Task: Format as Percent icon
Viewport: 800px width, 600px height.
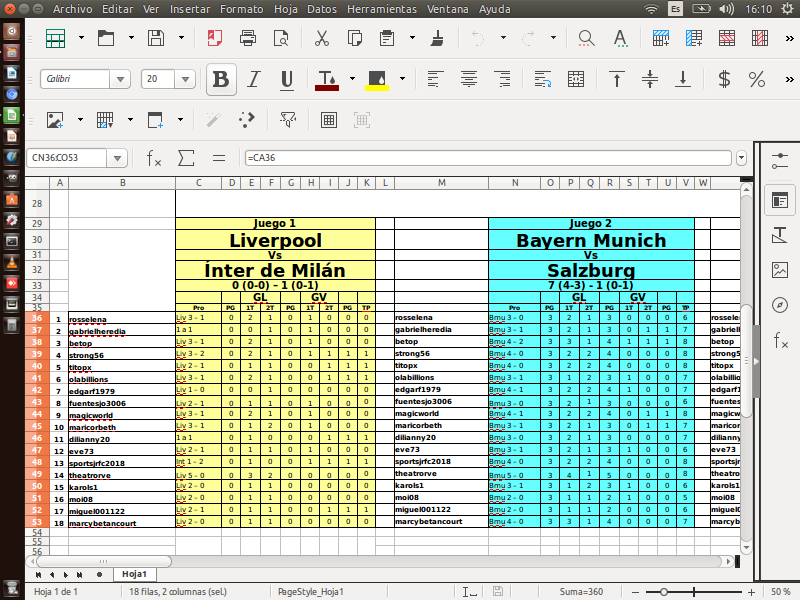Action: point(757,79)
